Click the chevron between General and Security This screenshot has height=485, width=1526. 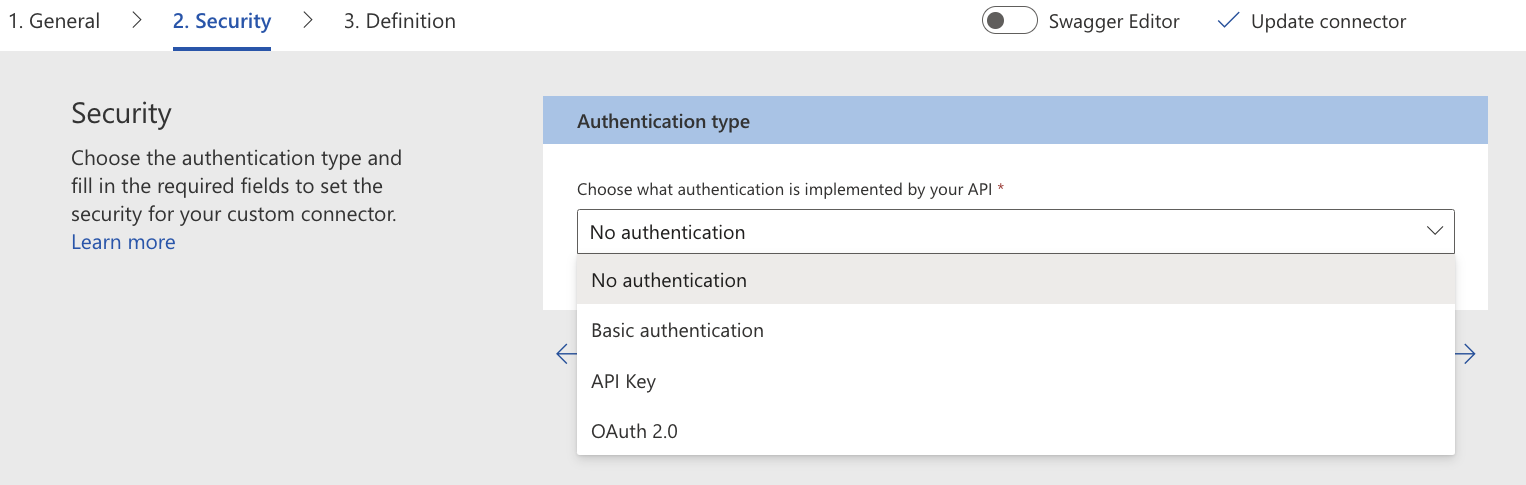(137, 21)
